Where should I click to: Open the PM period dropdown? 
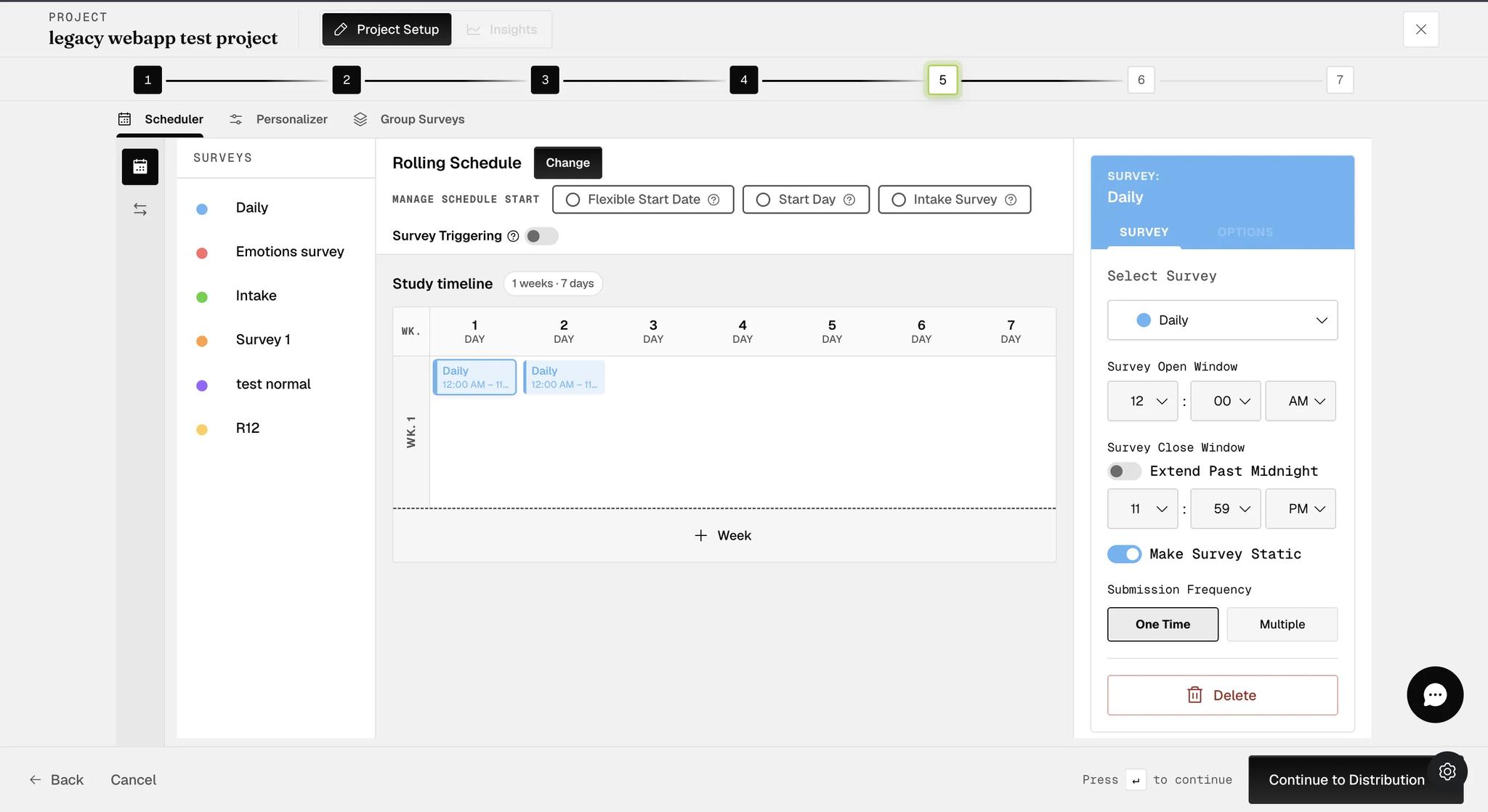1301,508
